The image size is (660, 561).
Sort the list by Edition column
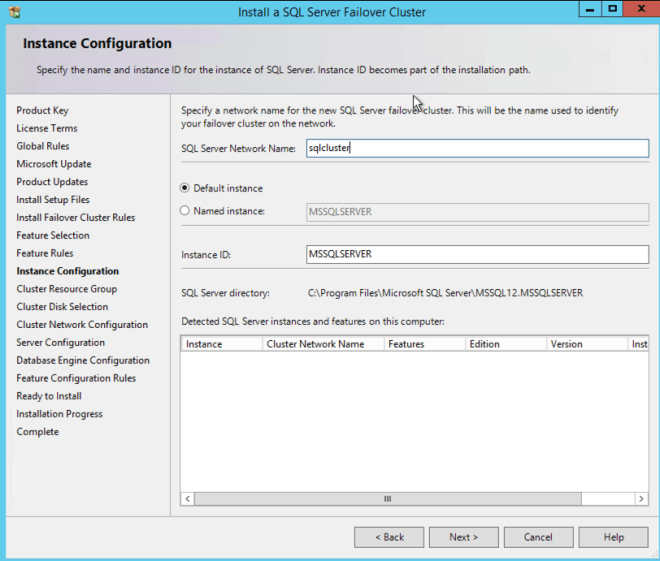pyautogui.click(x=505, y=344)
